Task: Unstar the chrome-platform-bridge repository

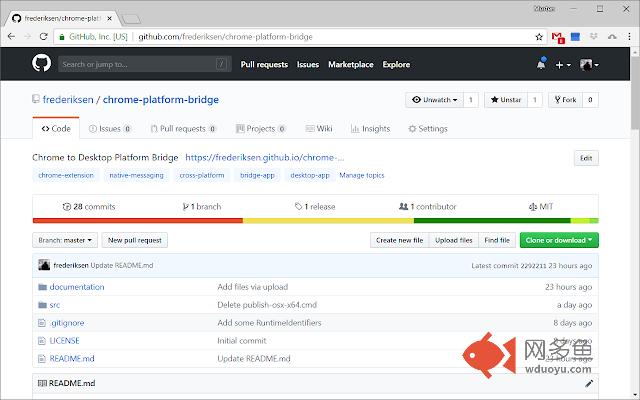Action: pos(505,100)
